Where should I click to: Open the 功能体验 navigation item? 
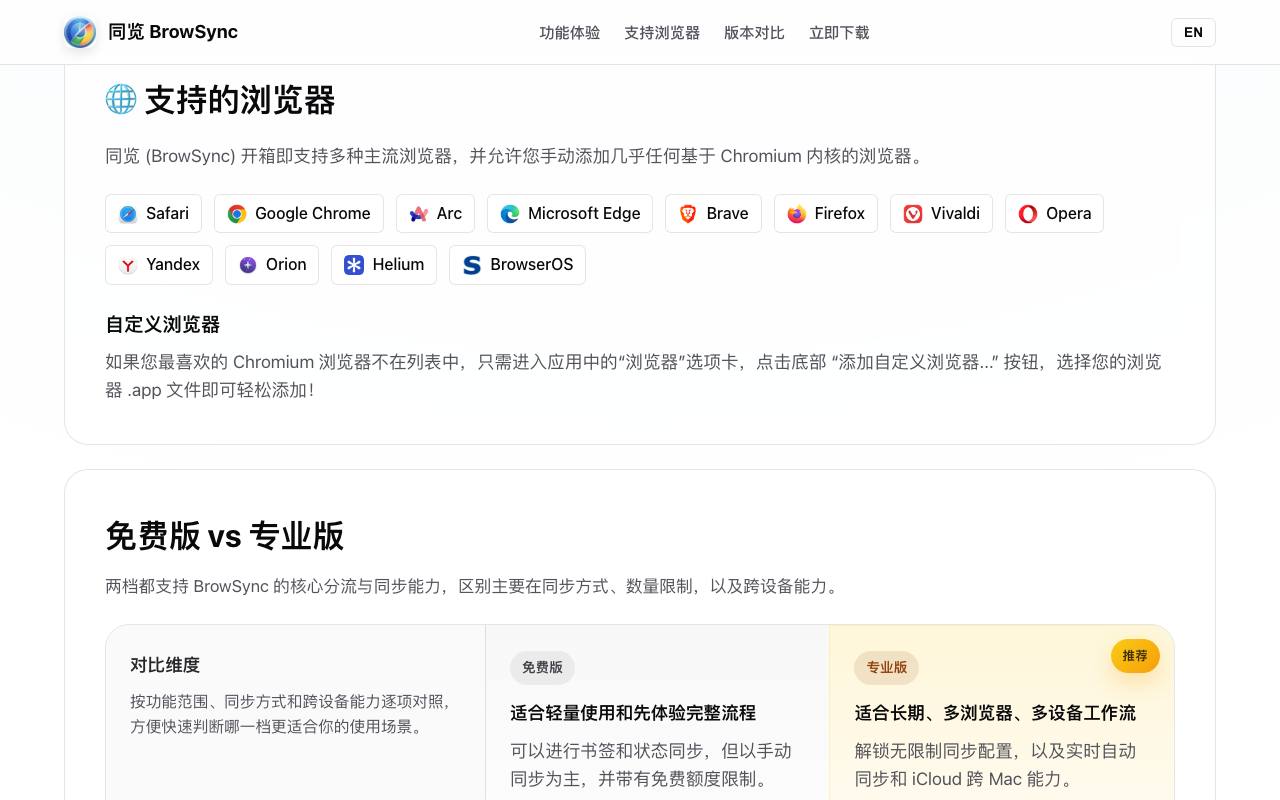[570, 33]
